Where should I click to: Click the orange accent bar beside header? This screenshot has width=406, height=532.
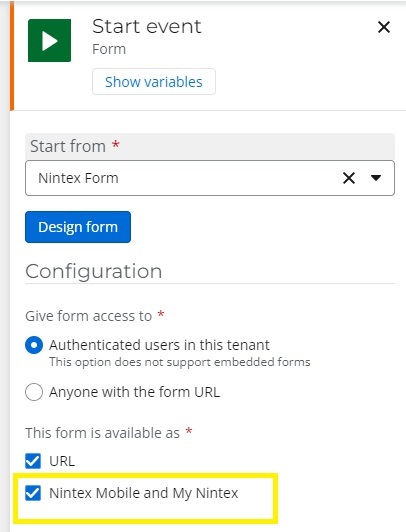click(x=12, y=56)
